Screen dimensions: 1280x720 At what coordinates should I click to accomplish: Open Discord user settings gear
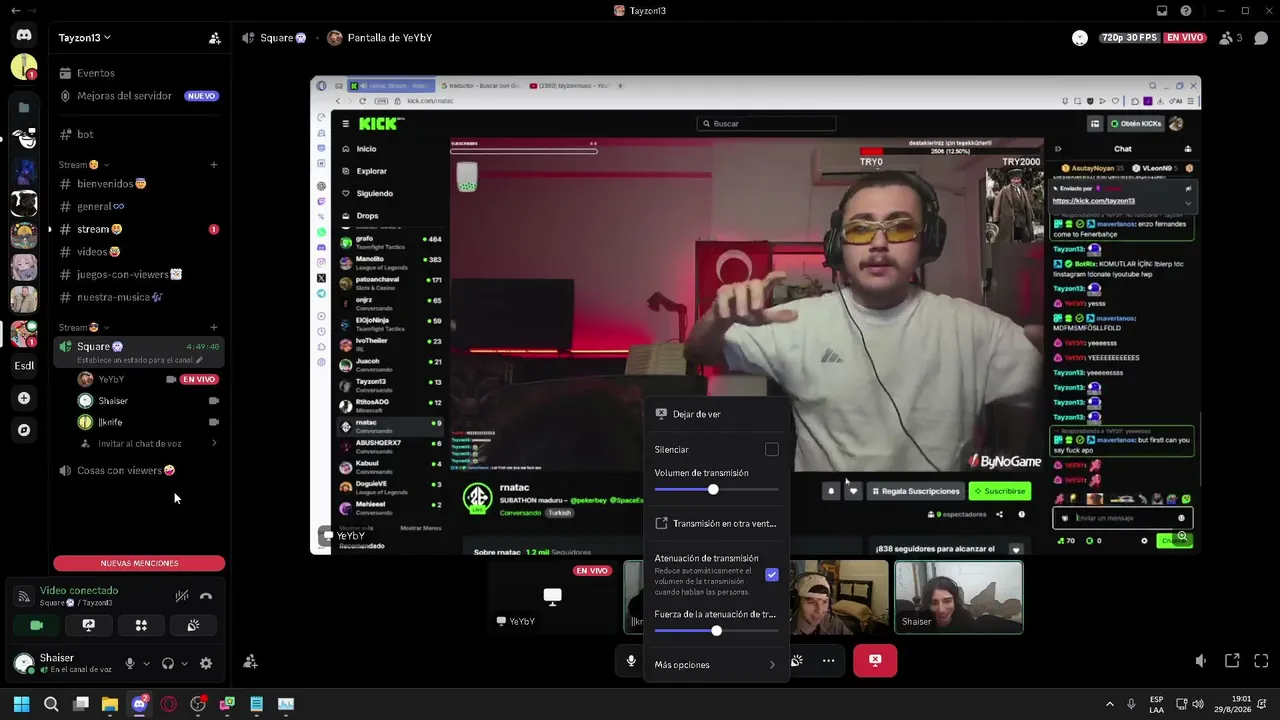point(206,663)
